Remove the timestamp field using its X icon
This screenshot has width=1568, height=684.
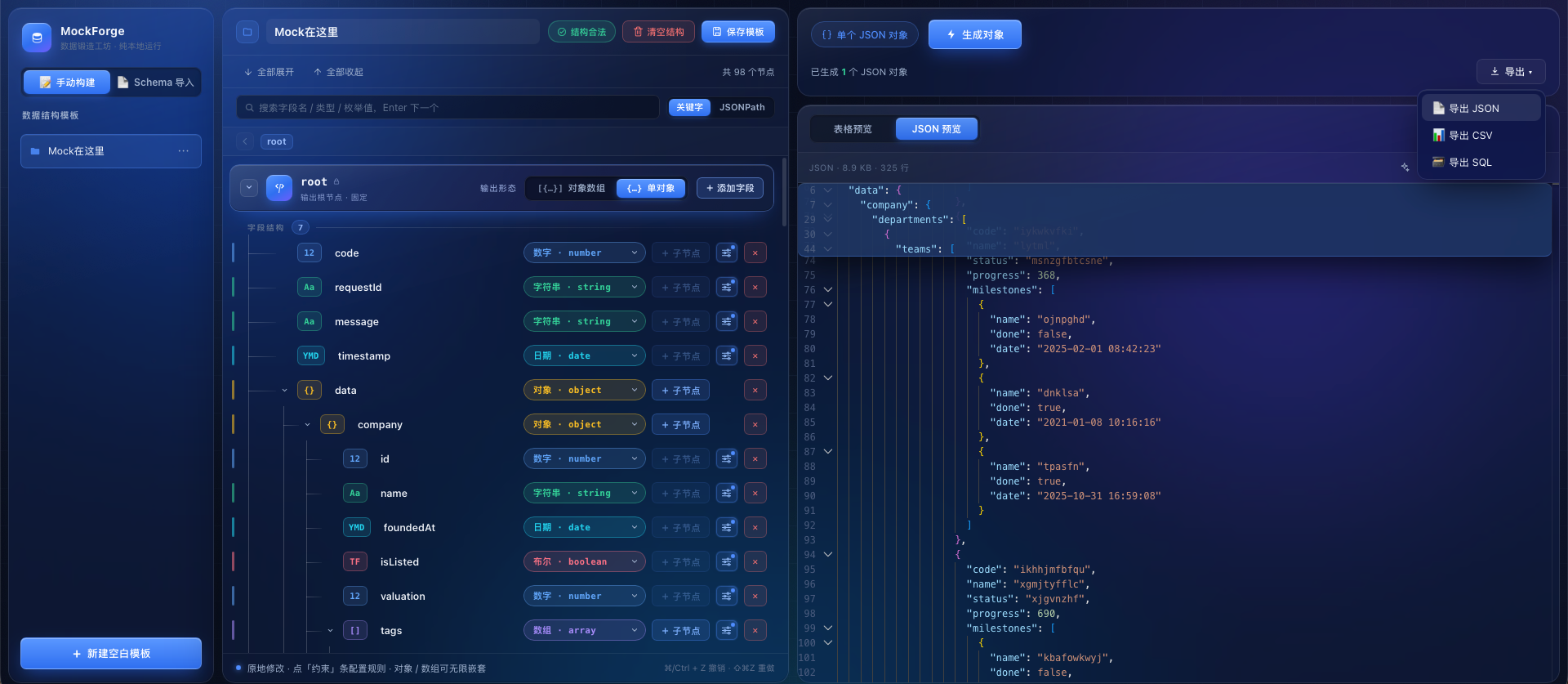click(x=755, y=356)
